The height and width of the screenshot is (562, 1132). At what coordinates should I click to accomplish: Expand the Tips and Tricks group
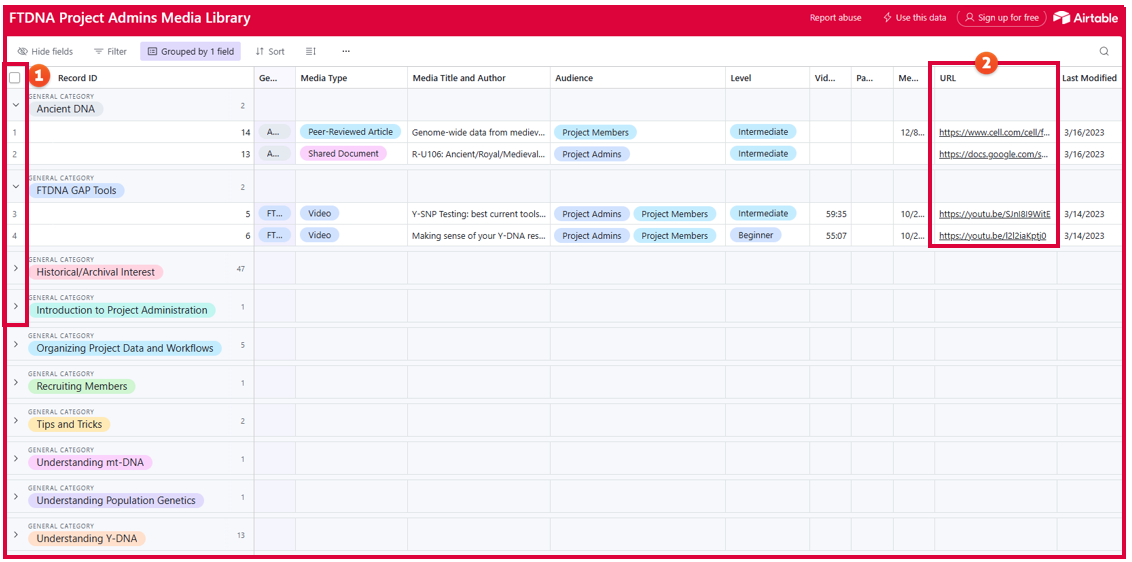[x=16, y=420]
